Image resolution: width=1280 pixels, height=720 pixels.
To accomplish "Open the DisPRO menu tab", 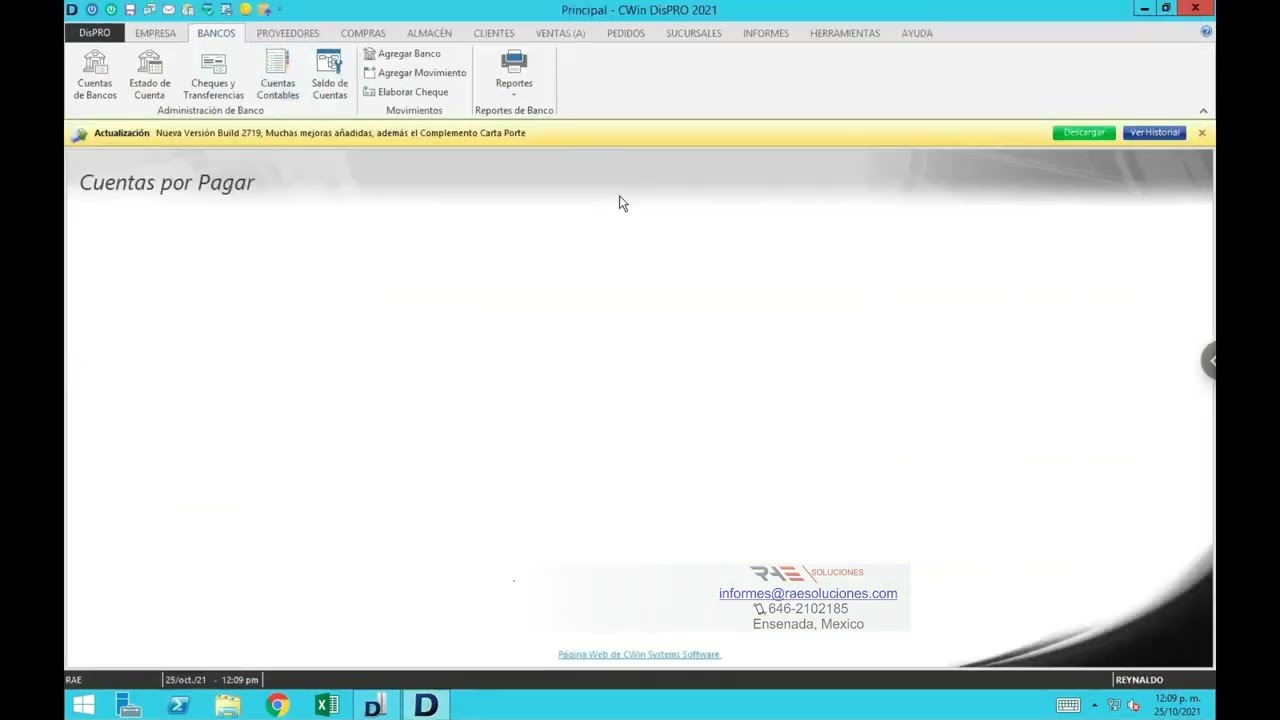I will click(x=95, y=33).
